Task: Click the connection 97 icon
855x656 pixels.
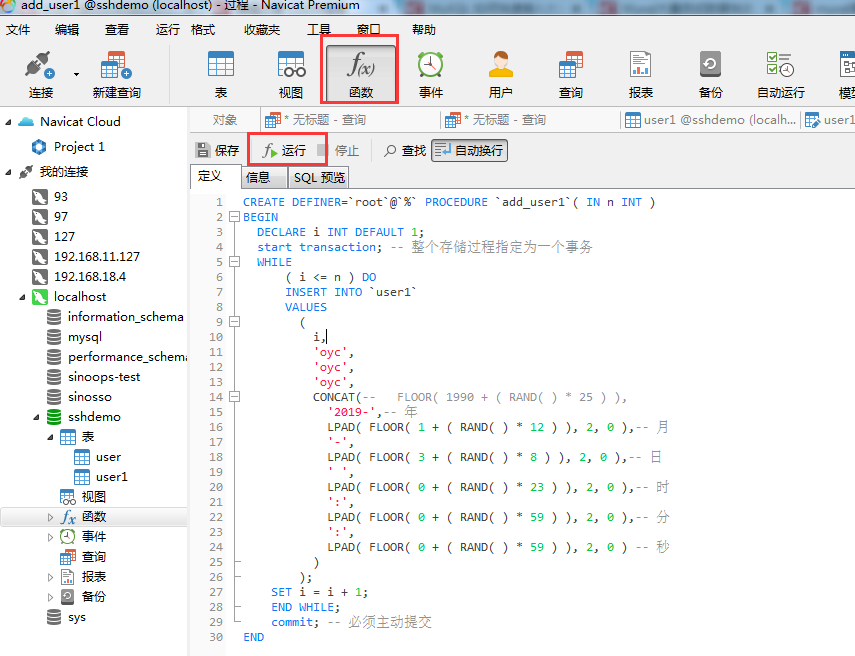Action: pyautogui.click(x=39, y=216)
